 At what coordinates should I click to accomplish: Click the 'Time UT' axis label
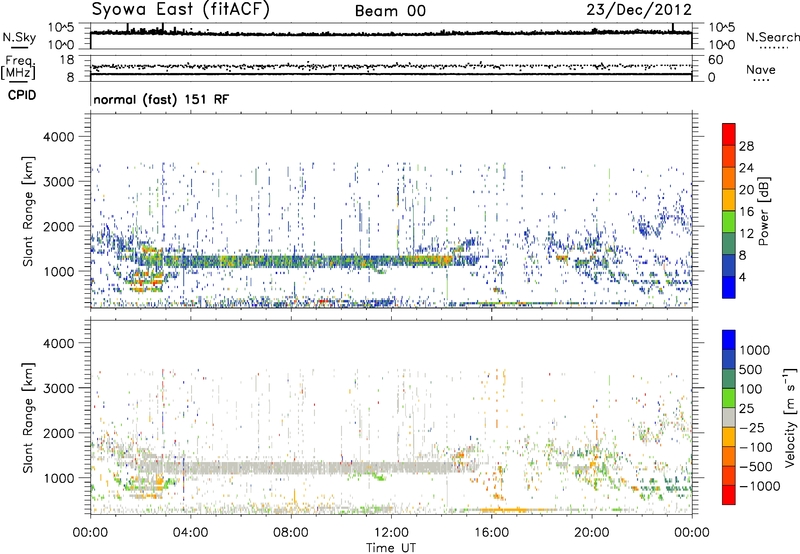(x=391, y=548)
